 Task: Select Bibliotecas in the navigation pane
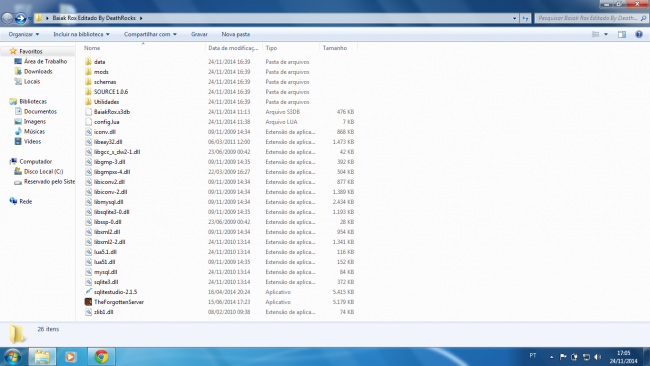click(x=33, y=102)
